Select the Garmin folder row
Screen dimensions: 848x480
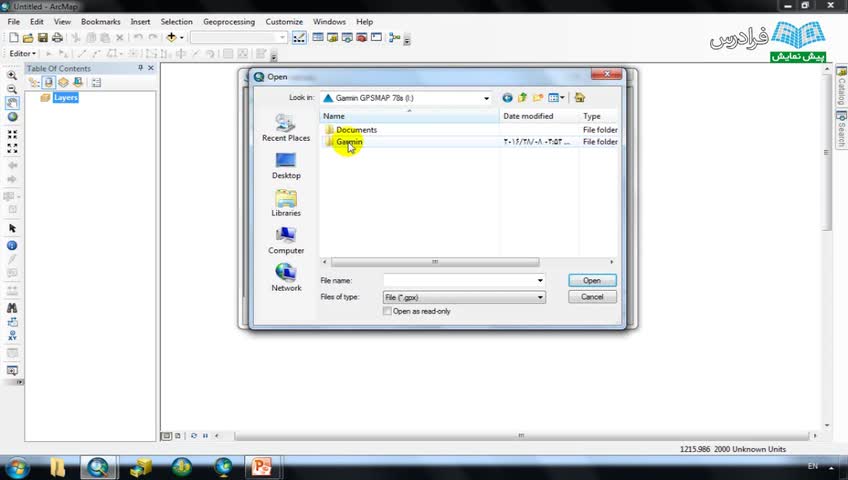(469, 142)
